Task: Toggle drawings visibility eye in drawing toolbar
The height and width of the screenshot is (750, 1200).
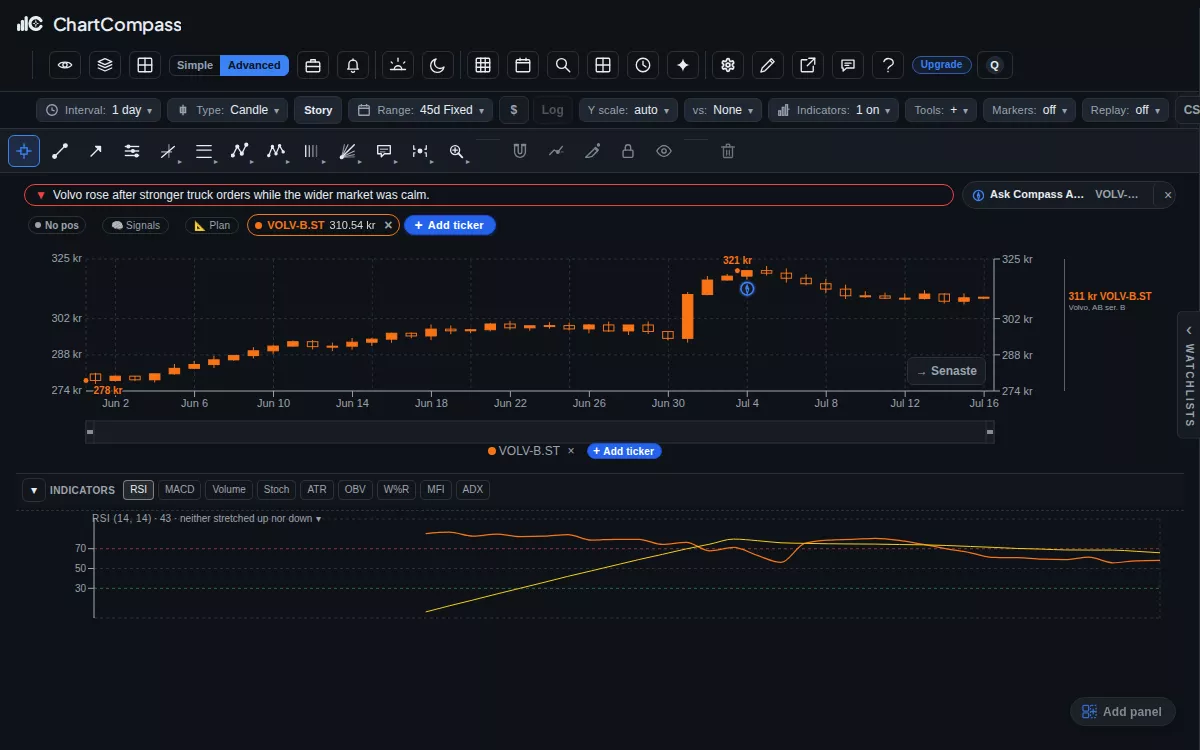Action: (x=664, y=151)
